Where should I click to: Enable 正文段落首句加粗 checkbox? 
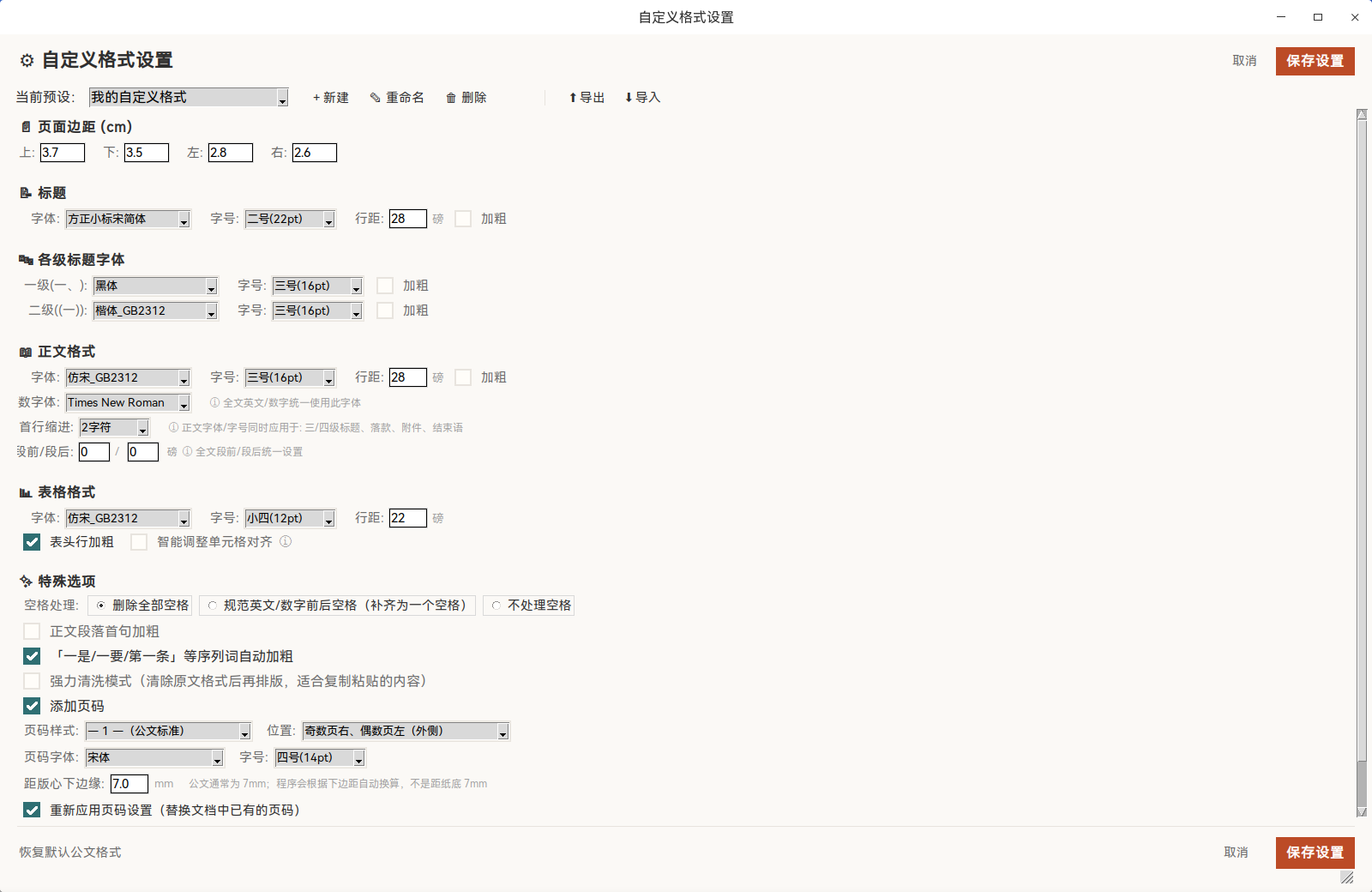32,631
